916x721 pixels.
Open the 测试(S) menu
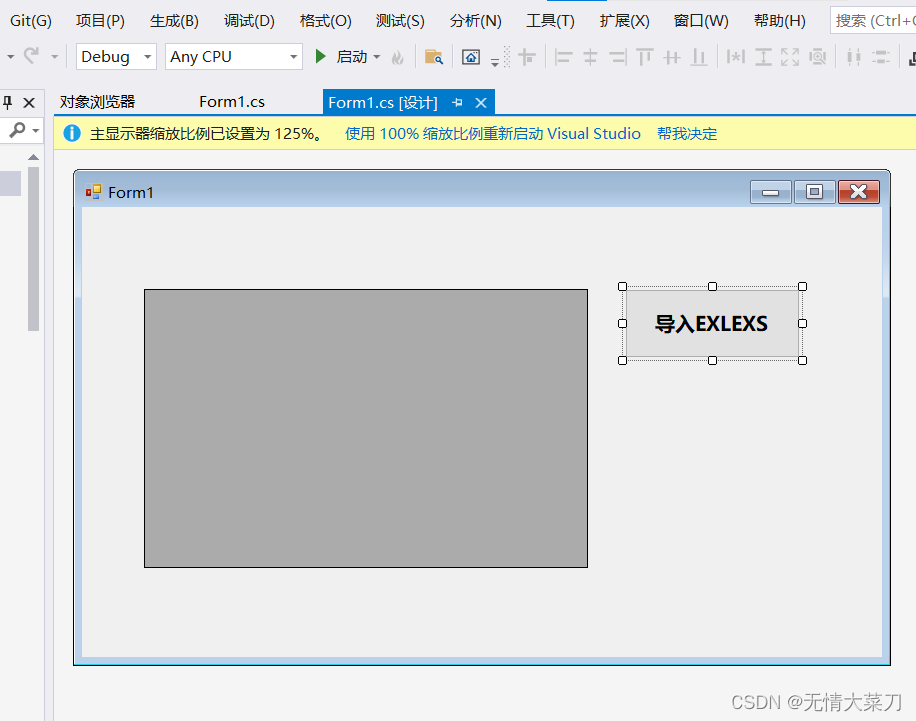400,21
